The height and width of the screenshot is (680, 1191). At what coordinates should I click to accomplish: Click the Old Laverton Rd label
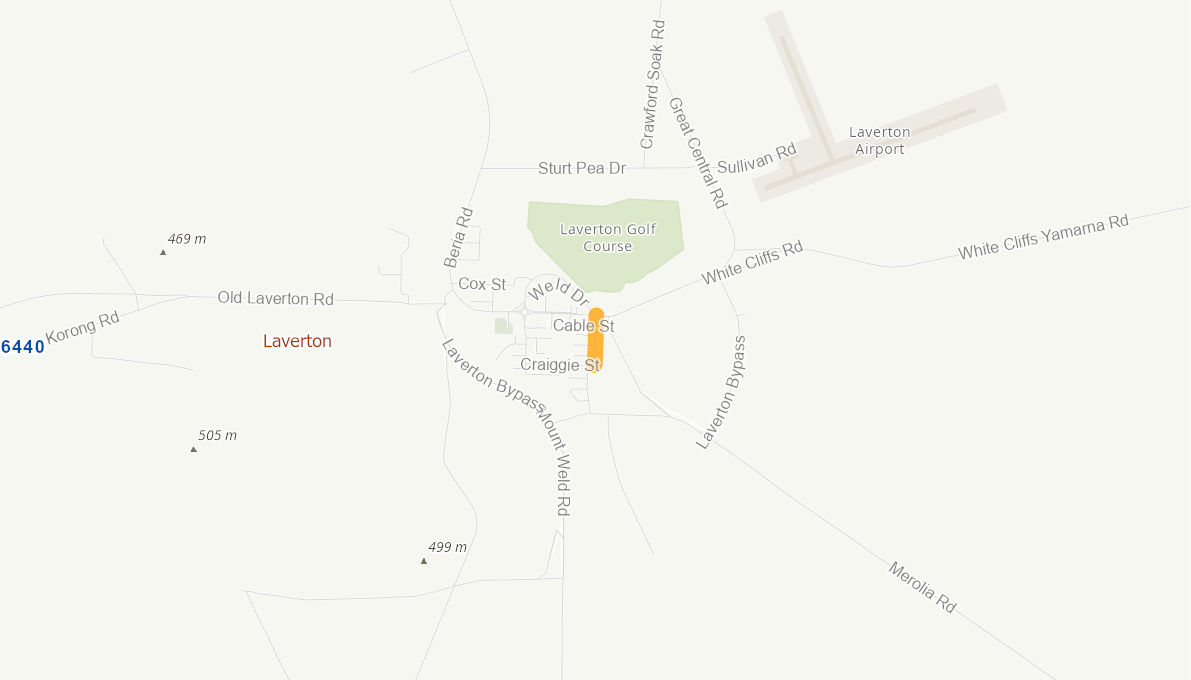pos(276,298)
